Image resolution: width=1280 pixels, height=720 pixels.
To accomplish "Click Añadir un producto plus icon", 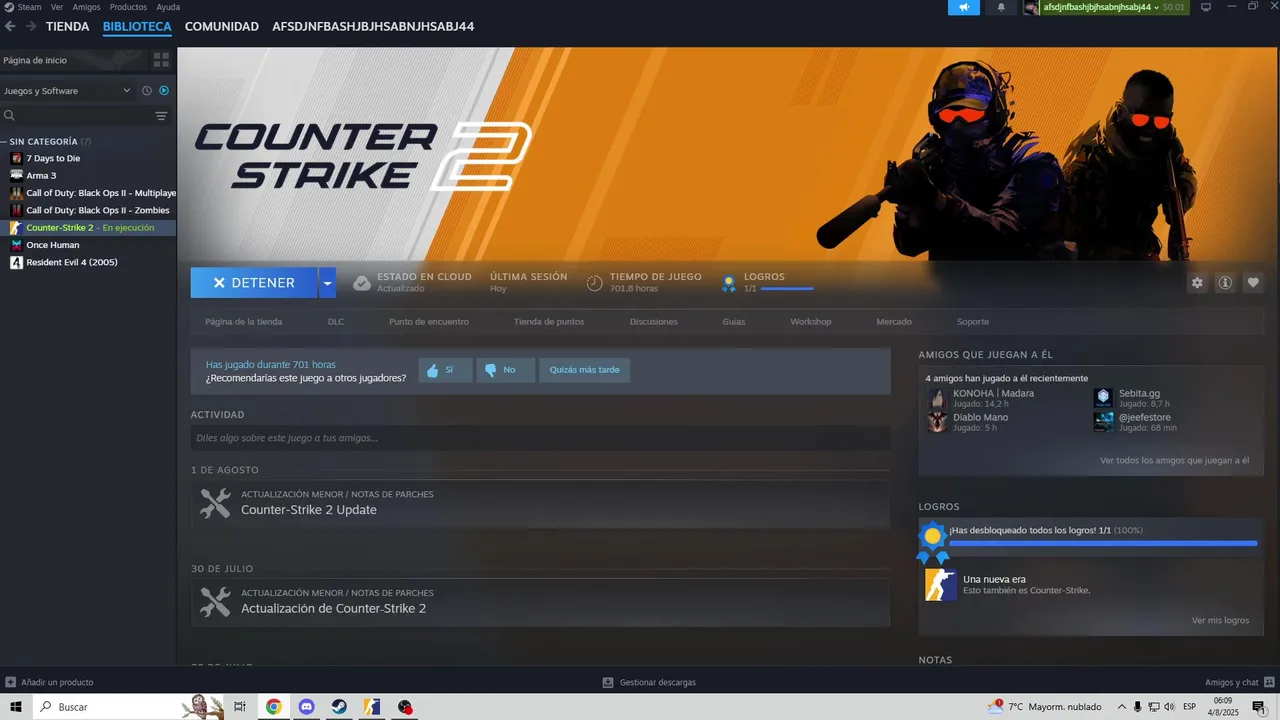I will pos(11,682).
